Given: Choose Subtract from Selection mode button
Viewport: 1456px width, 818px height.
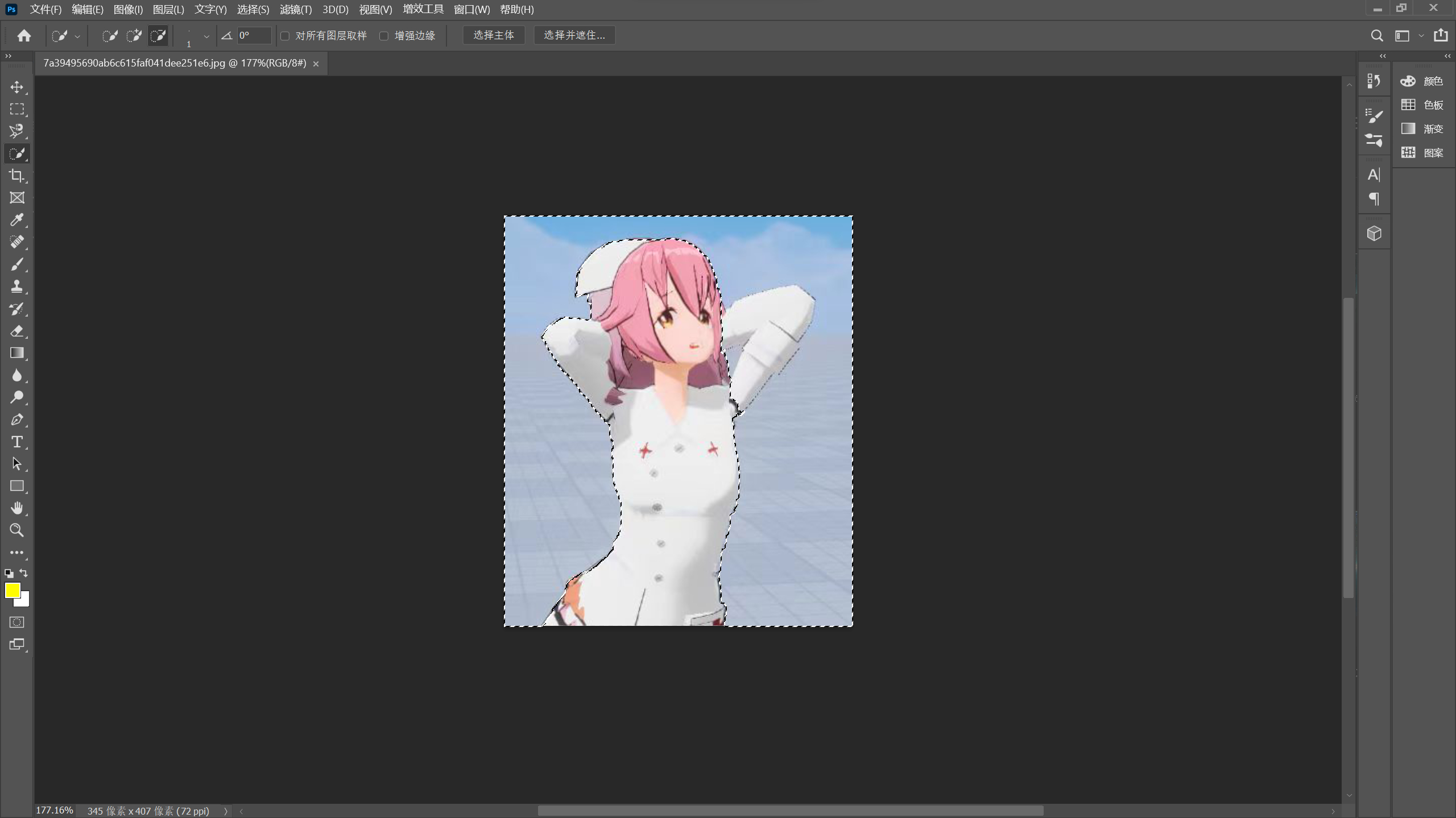Looking at the screenshot, I should tap(158, 36).
